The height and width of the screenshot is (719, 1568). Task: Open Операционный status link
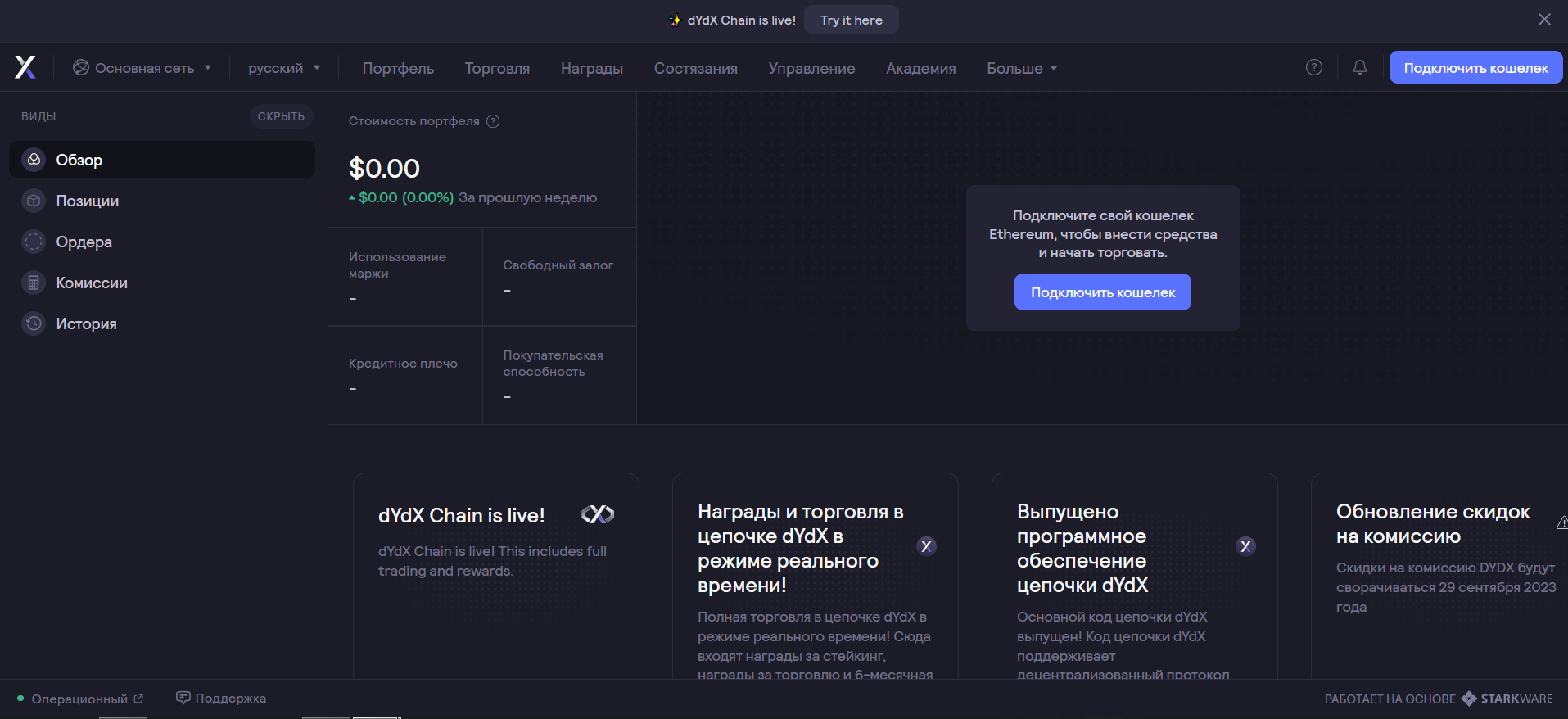pyautogui.click(x=80, y=699)
